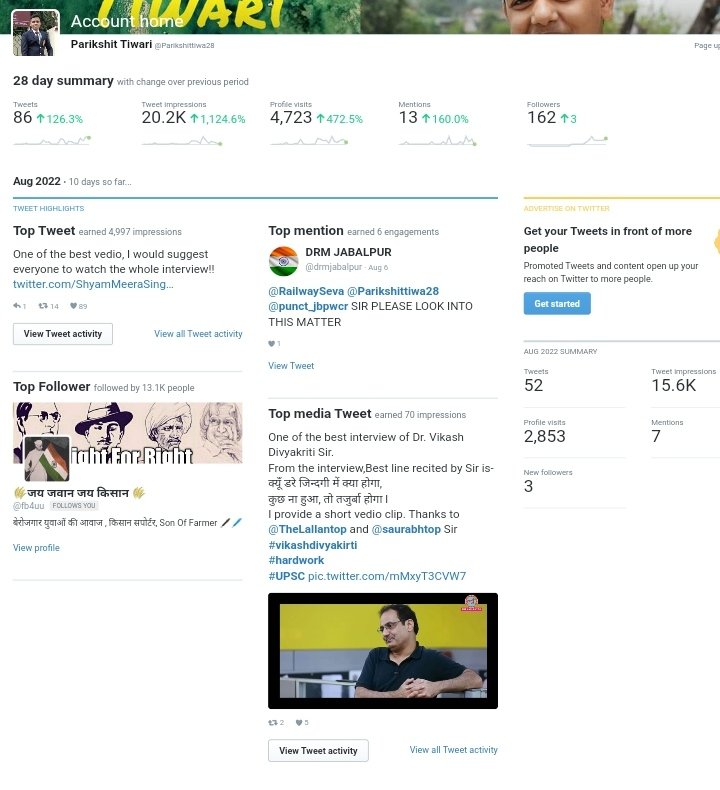Click the 13 Mentions value in 28 day summary
This screenshot has width=720, height=790.
coord(408,118)
